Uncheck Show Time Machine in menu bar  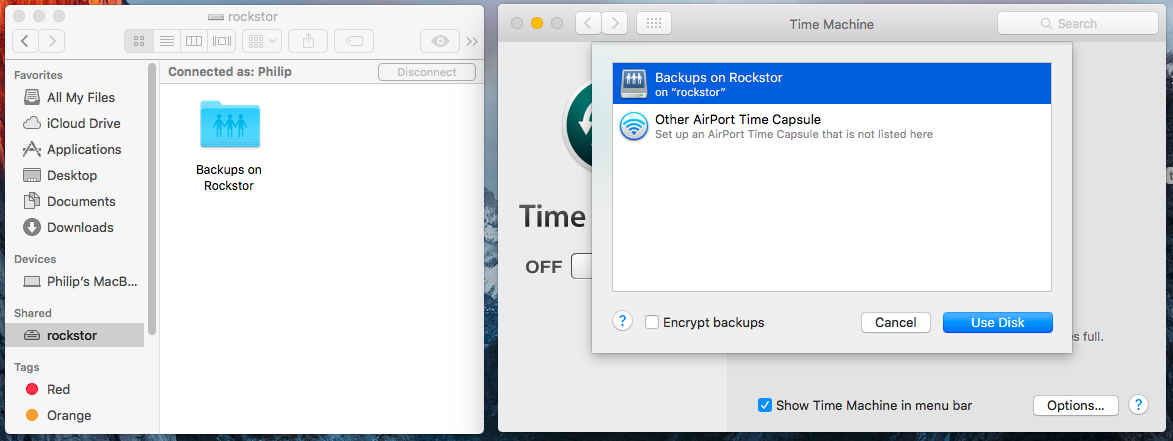[764, 405]
